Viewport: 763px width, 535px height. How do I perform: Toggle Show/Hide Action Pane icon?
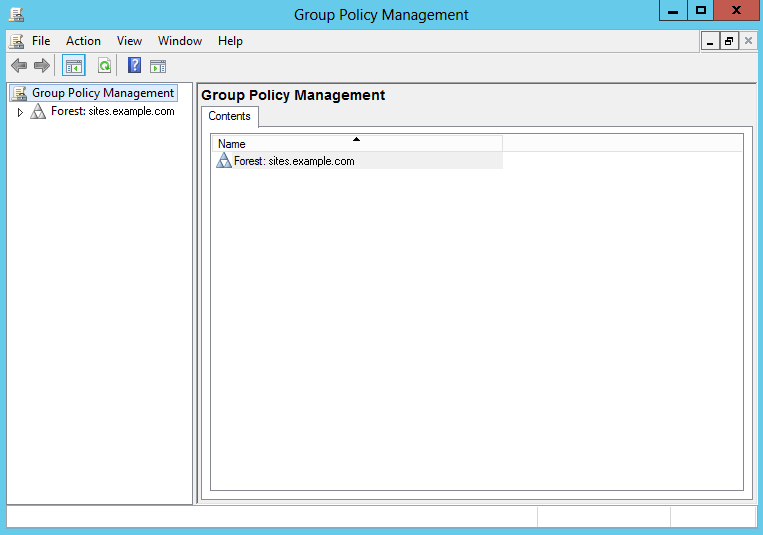[158, 66]
